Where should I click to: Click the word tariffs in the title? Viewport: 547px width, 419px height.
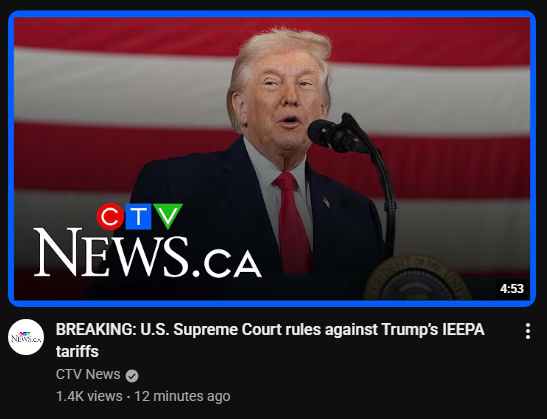[x=77, y=351]
